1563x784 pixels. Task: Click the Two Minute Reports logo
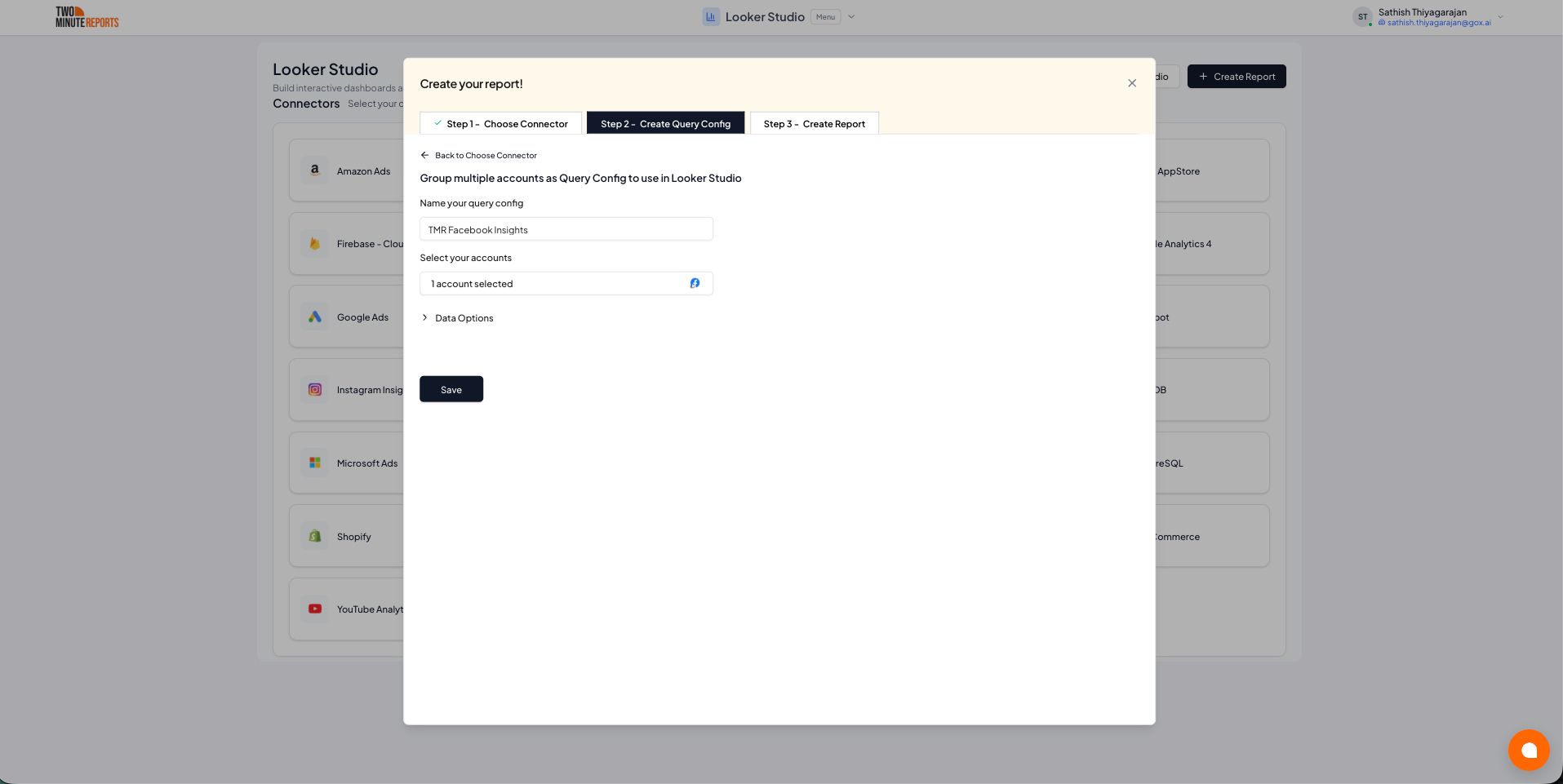(x=86, y=16)
